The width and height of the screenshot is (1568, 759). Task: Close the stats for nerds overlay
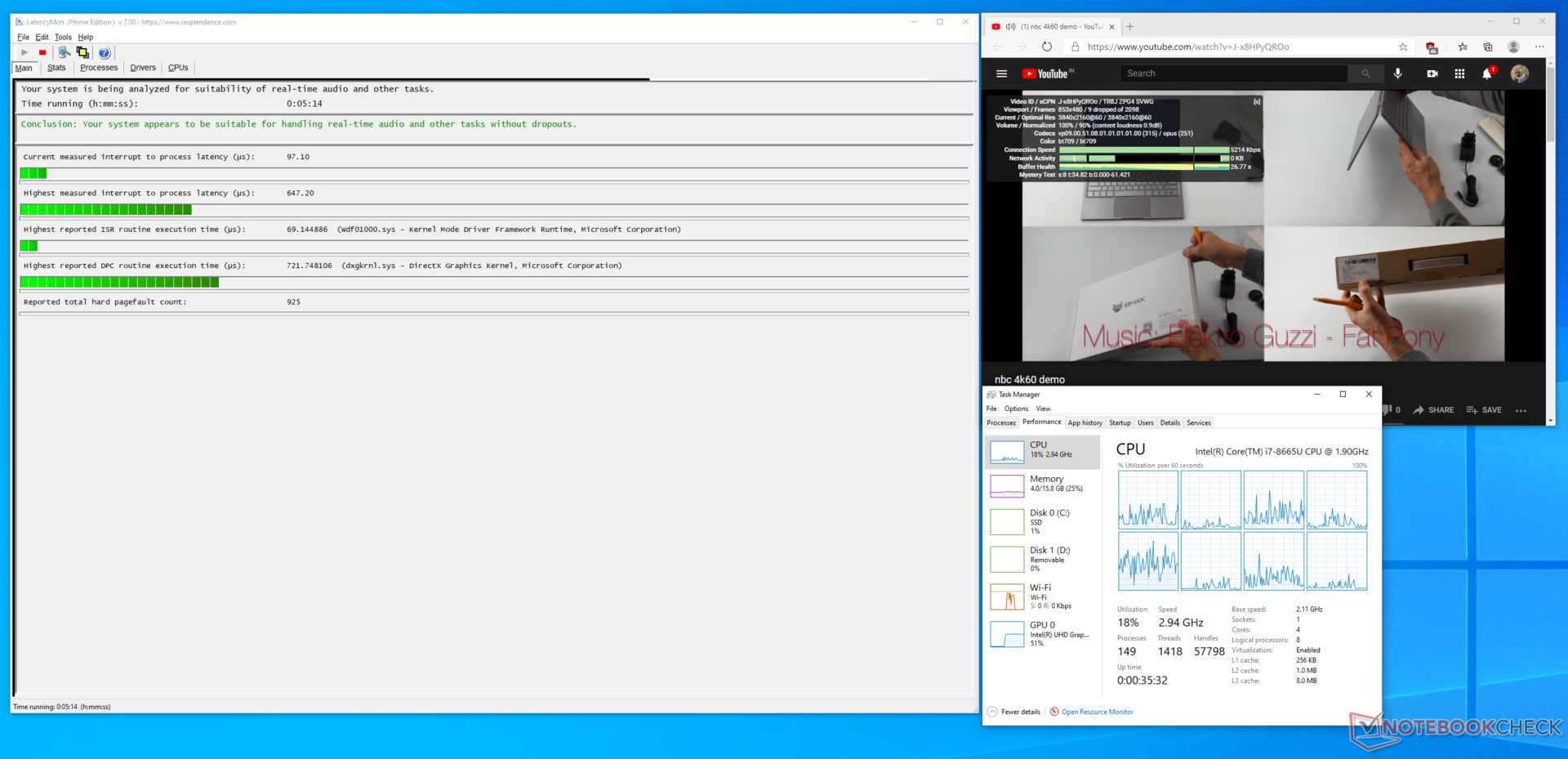[x=1257, y=102]
